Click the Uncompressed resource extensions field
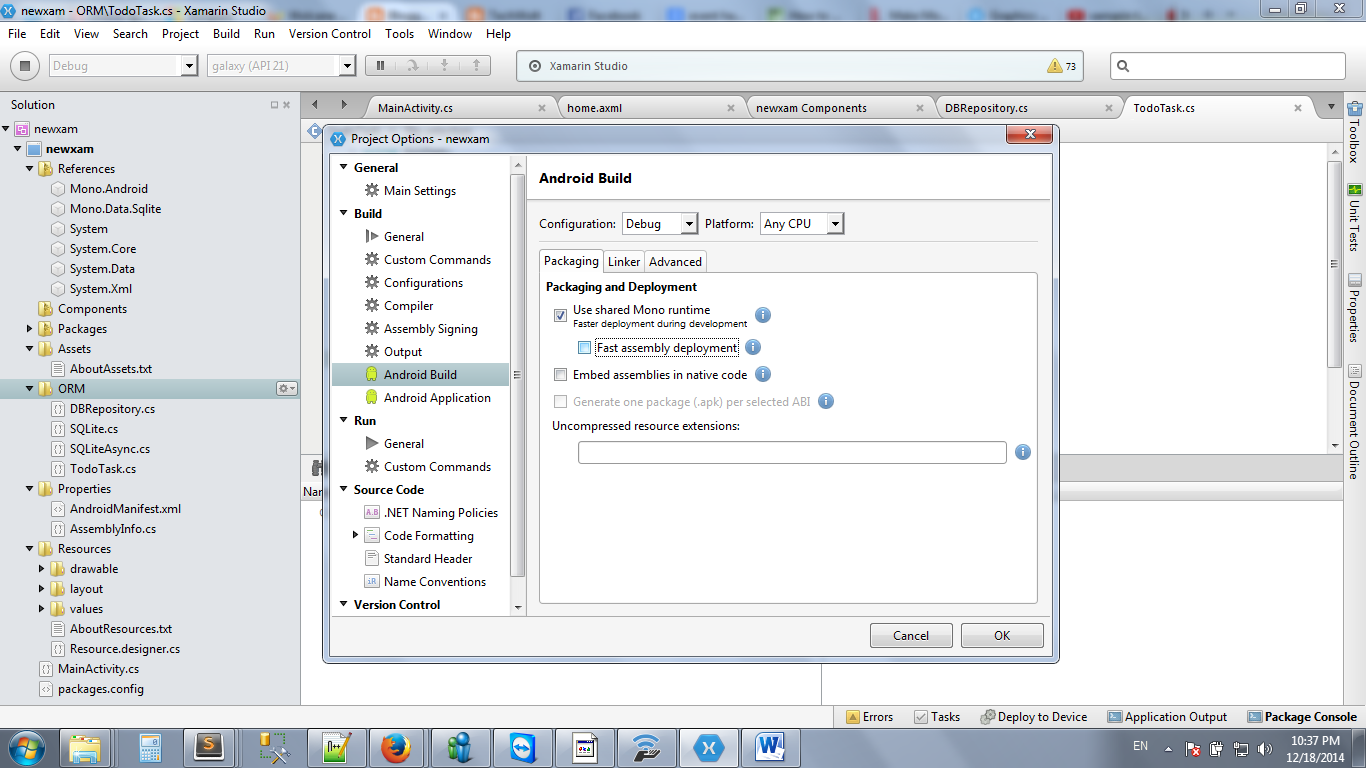This screenshot has height=768, width=1366. pos(791,452)
